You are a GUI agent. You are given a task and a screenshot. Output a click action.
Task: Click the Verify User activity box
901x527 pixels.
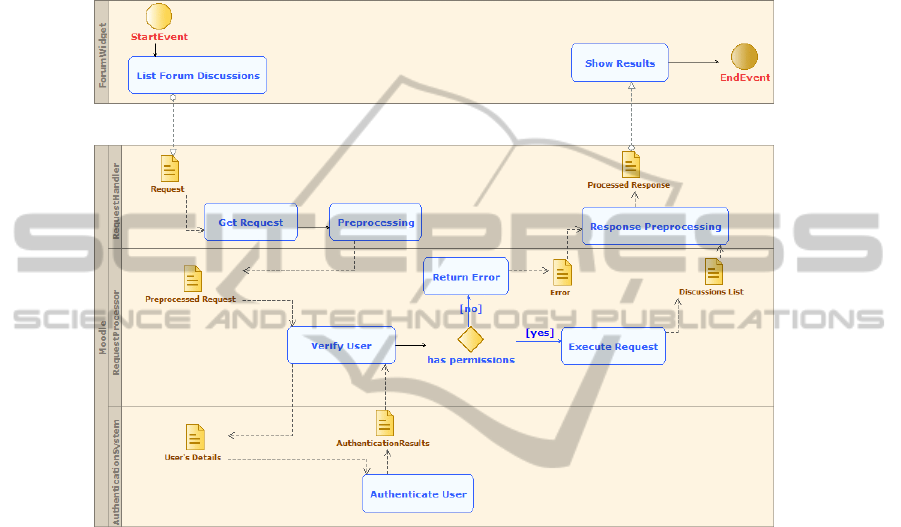[x=342, y=345]
